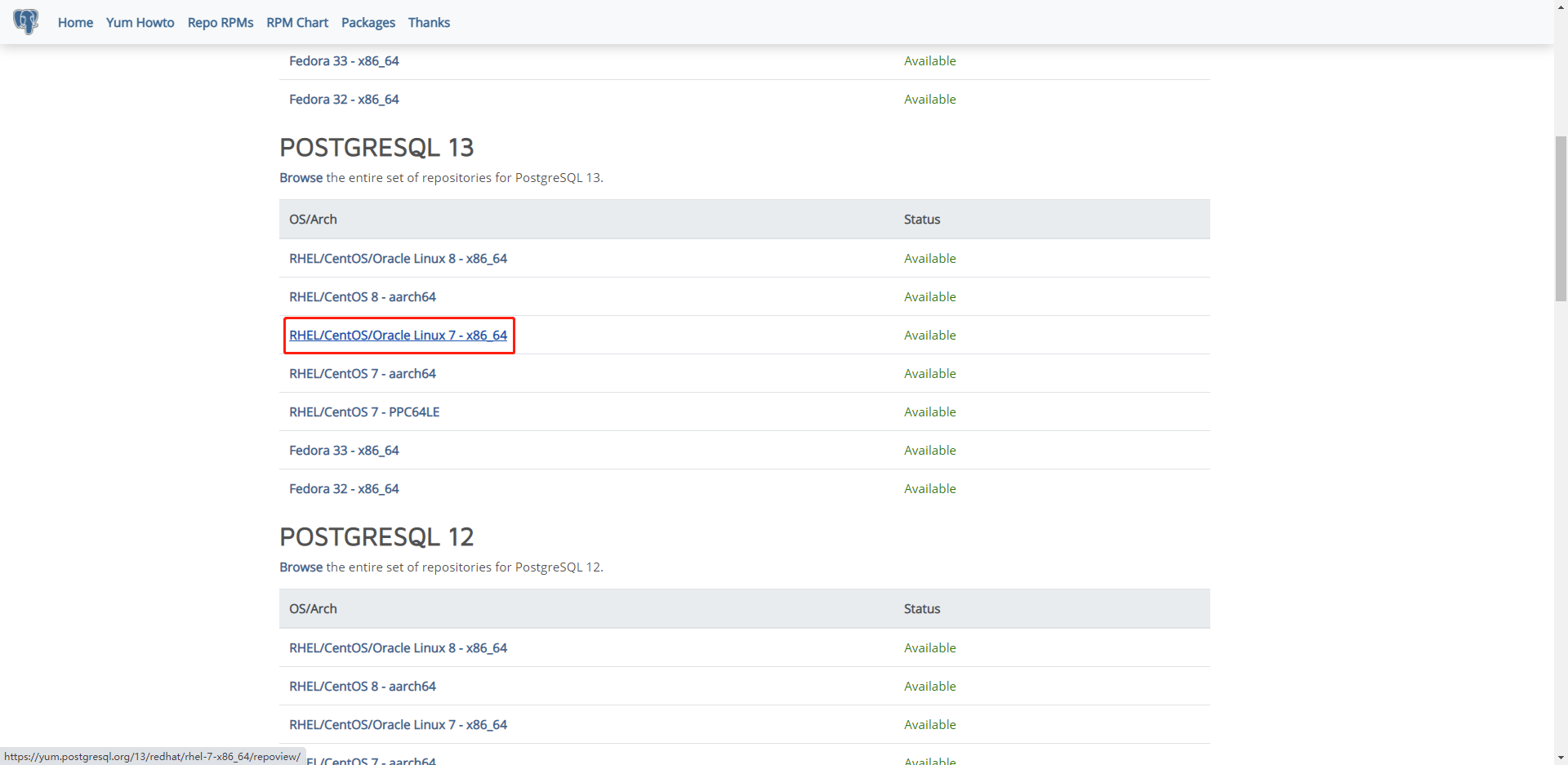Screen dimensions: 1568x765
Task: Open the RPM Chart page
Action: 296,22
